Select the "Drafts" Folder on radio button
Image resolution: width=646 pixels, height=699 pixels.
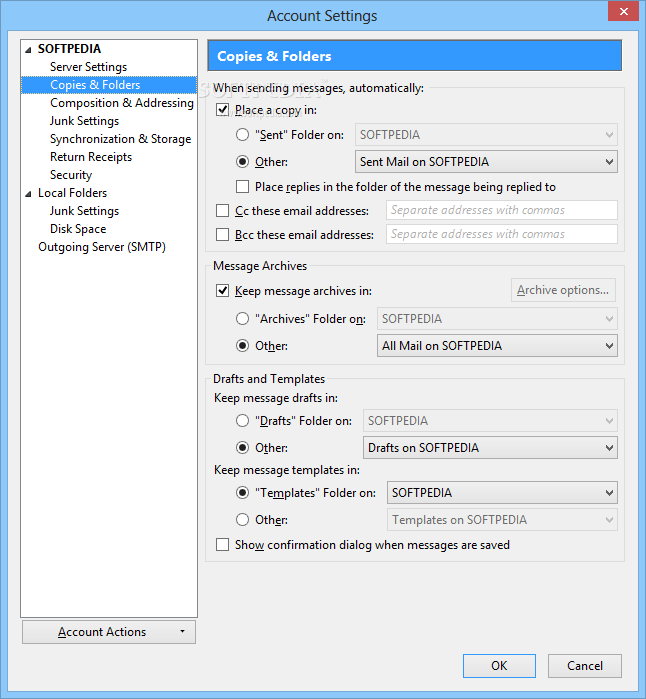coord(242,420)
